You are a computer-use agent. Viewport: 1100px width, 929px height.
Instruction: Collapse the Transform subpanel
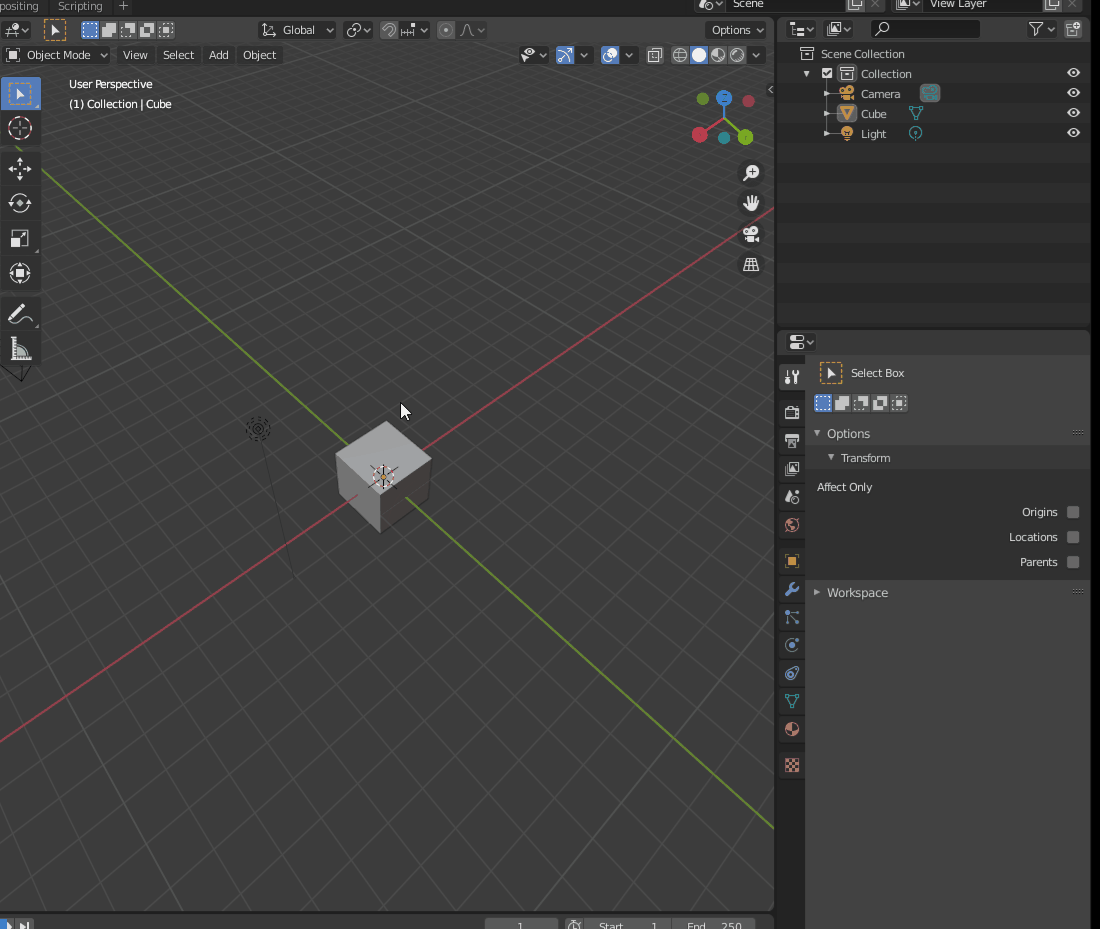point(831,457)
